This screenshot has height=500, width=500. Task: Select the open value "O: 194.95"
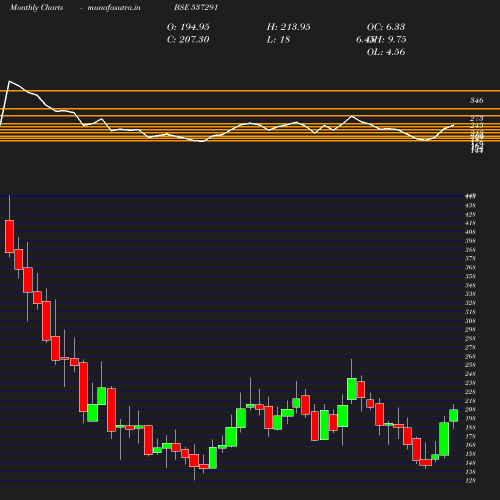point(188,27)
